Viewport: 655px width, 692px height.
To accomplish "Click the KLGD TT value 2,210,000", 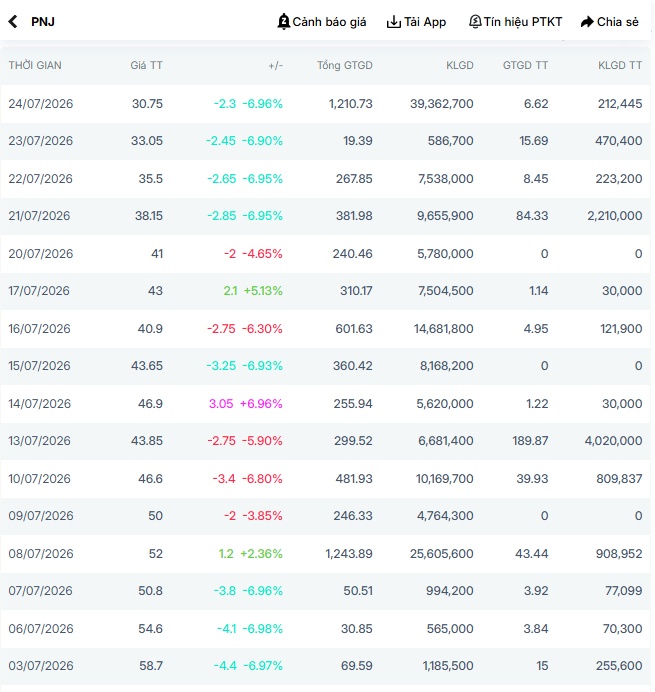I will 615,216.
